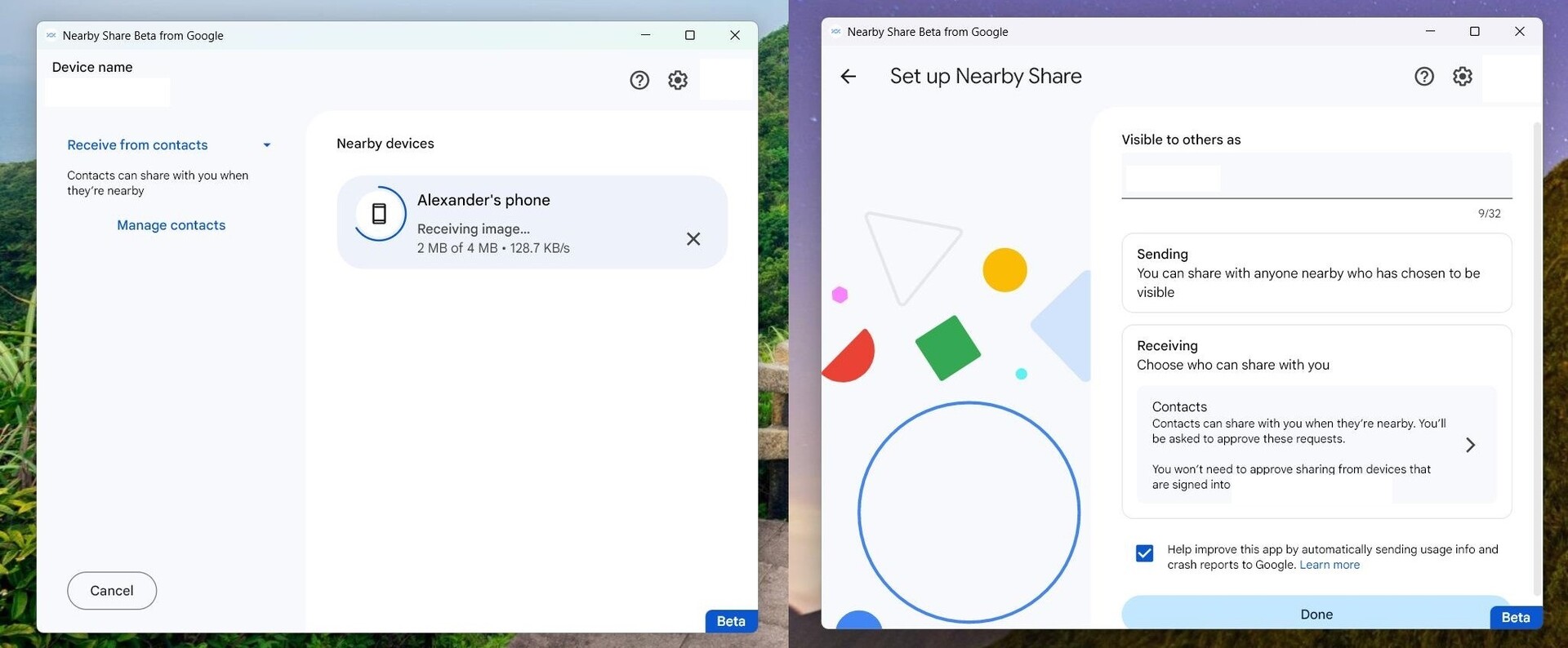Click the Nearby Share app icon in right title bar
1568x648 pixels.
point(835,32)
